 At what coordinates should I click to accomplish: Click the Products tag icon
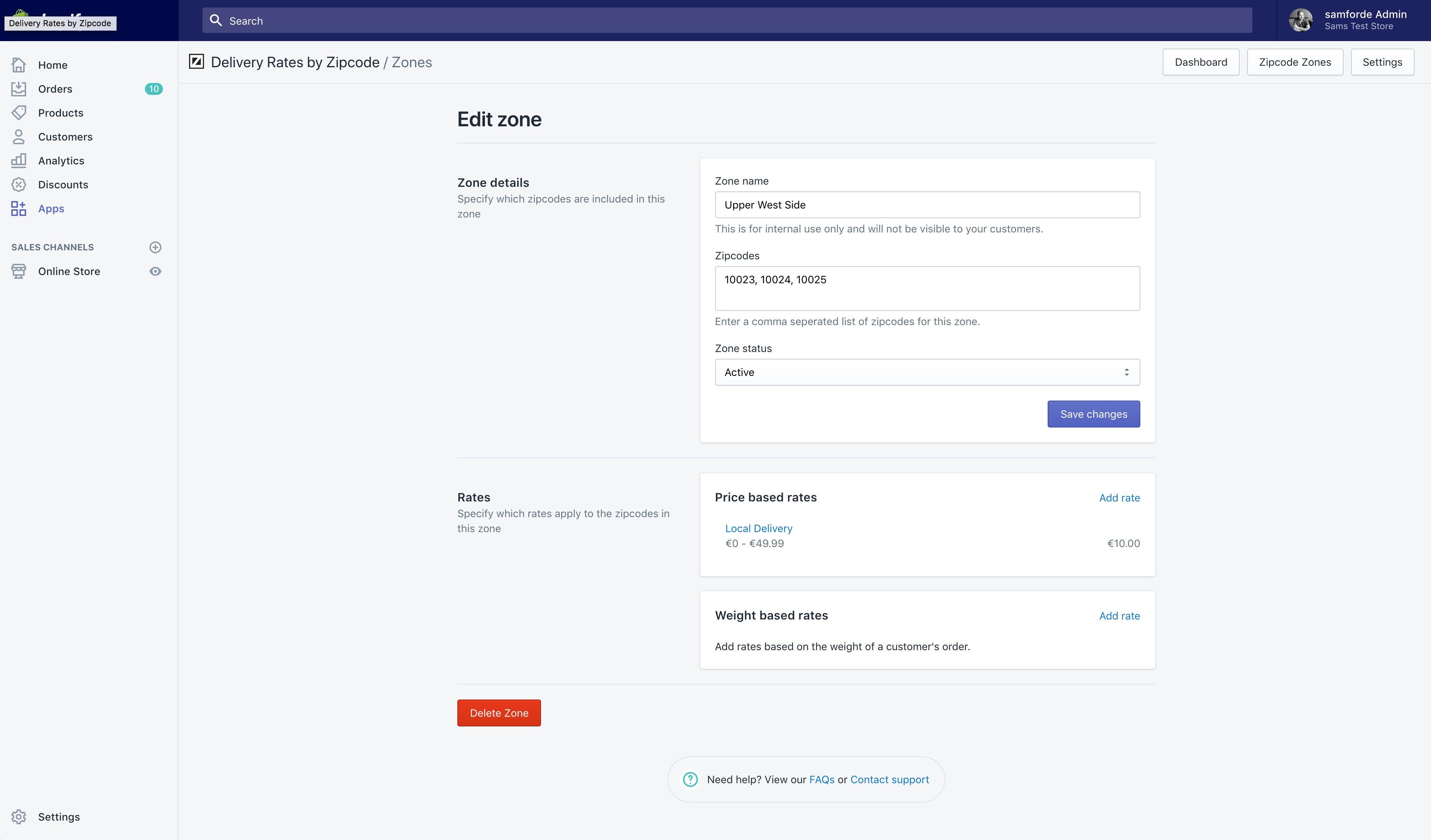coord(19,112)
